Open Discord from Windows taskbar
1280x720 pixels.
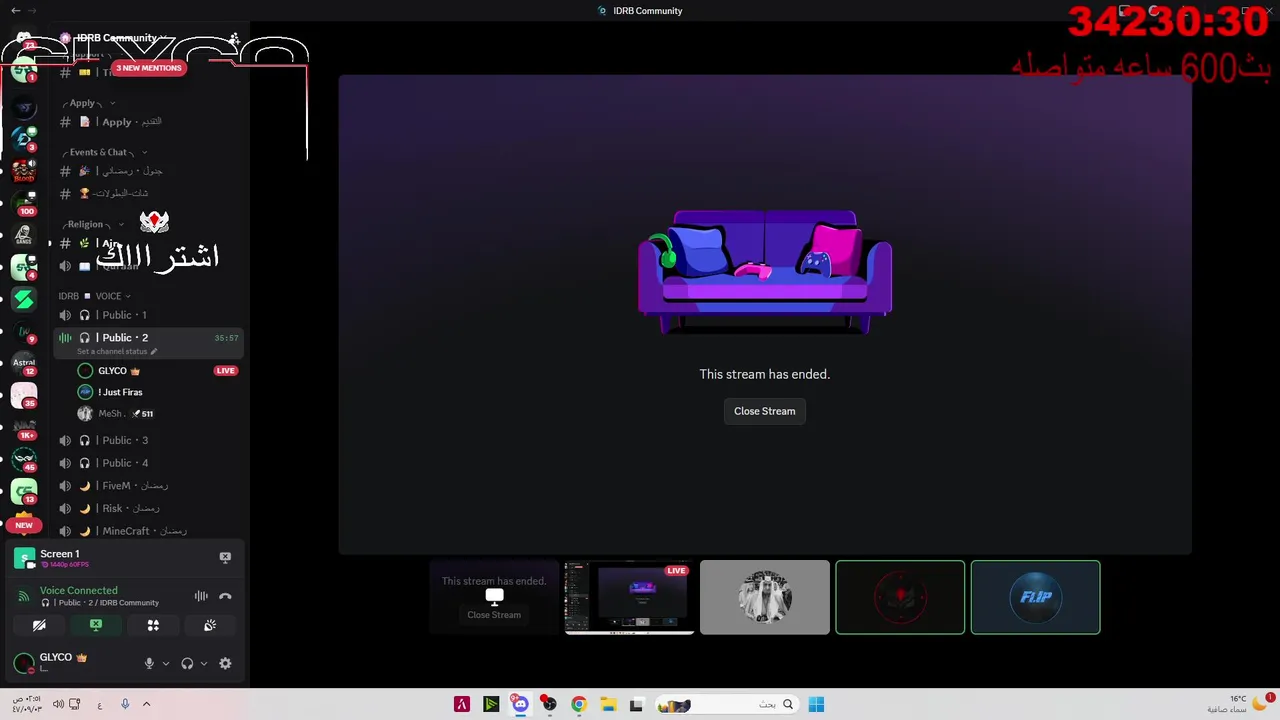coord(520,705)
